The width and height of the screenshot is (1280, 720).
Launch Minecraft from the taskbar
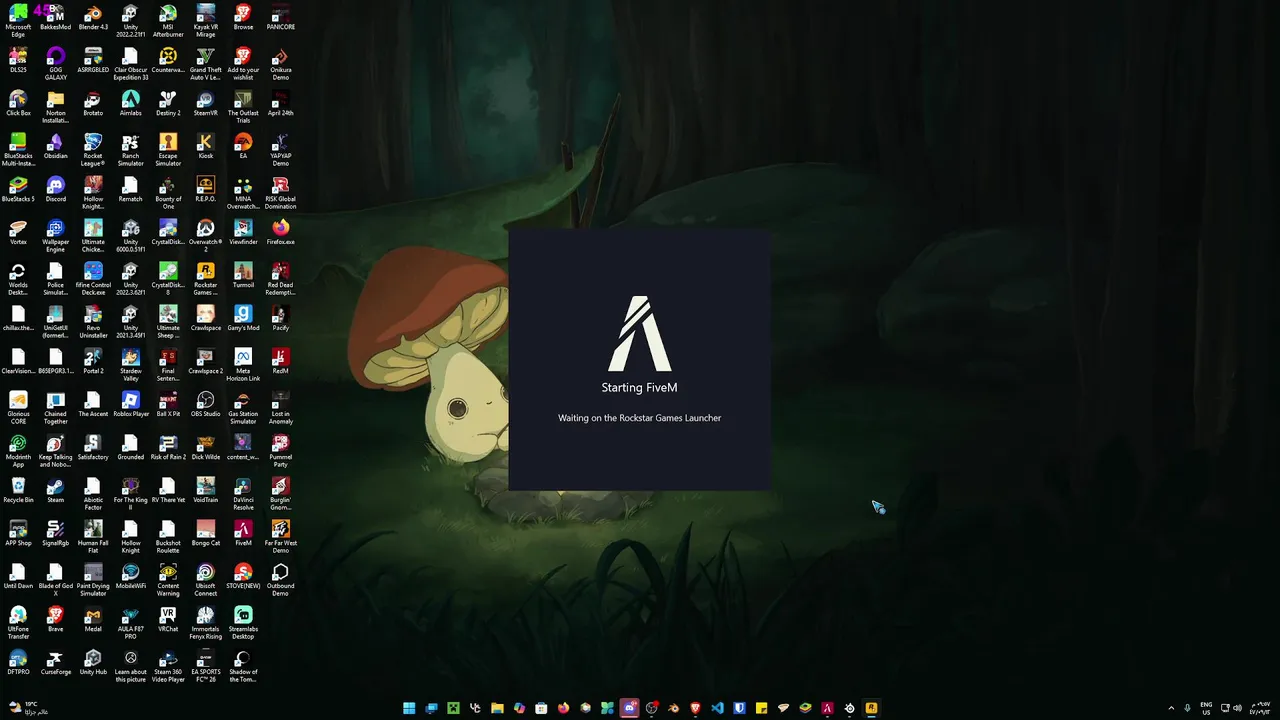pyautogui.click(x=453, y=708)
